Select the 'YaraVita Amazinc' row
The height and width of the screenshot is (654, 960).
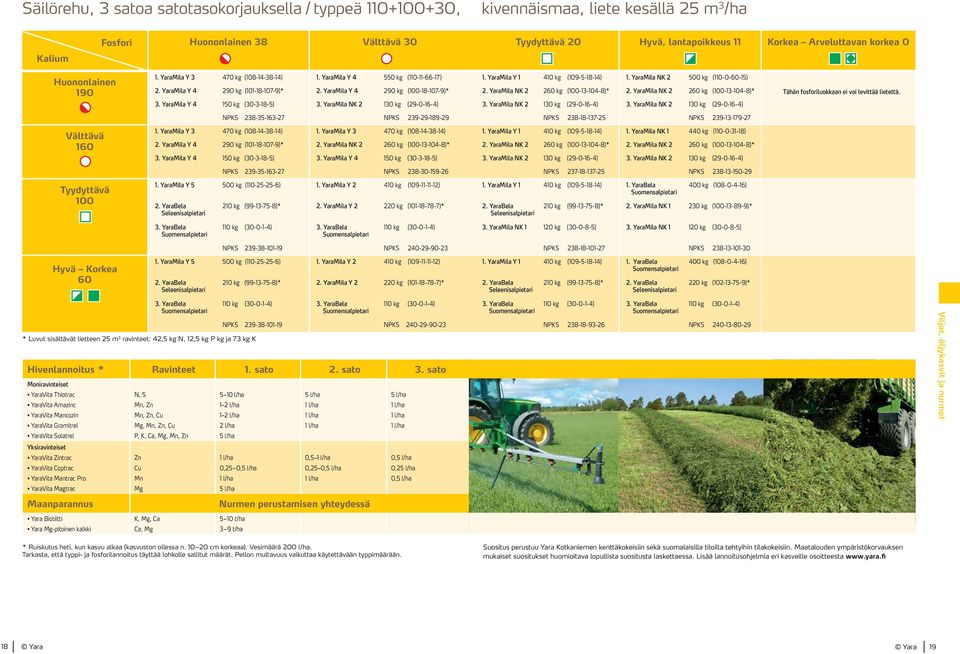click(245, 405)
